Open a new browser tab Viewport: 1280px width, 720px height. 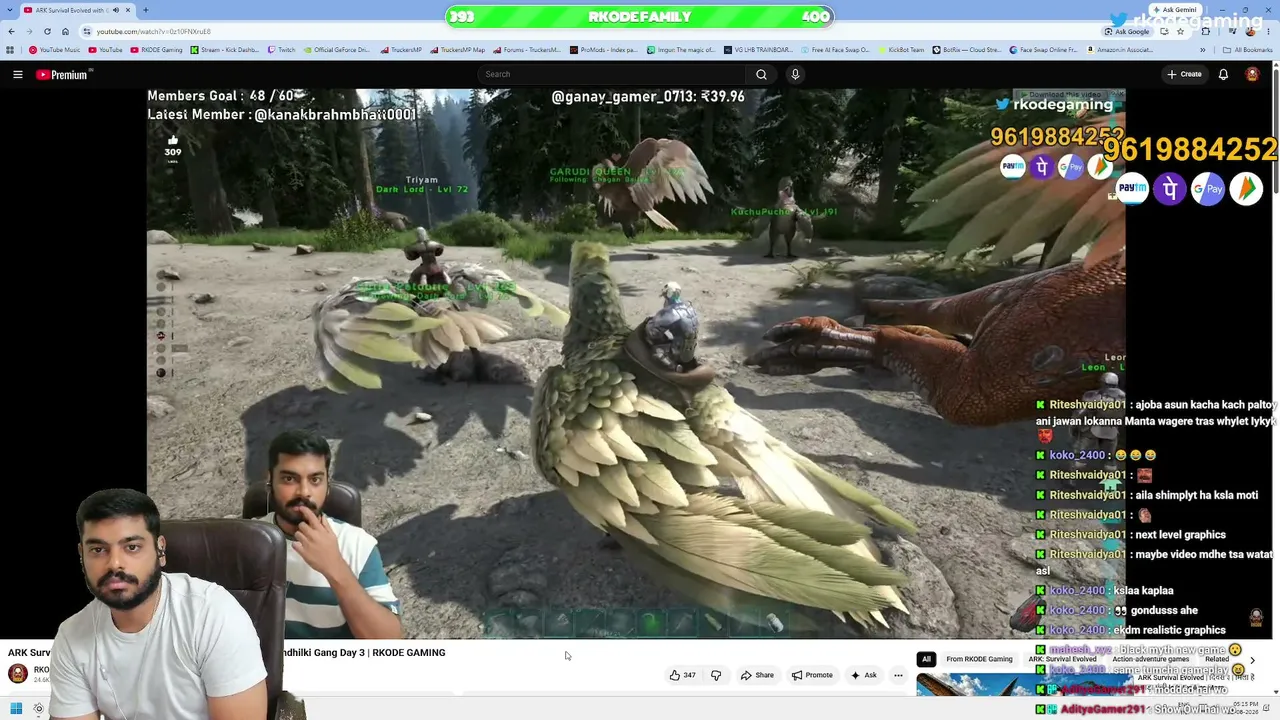(x=145, y=10)
